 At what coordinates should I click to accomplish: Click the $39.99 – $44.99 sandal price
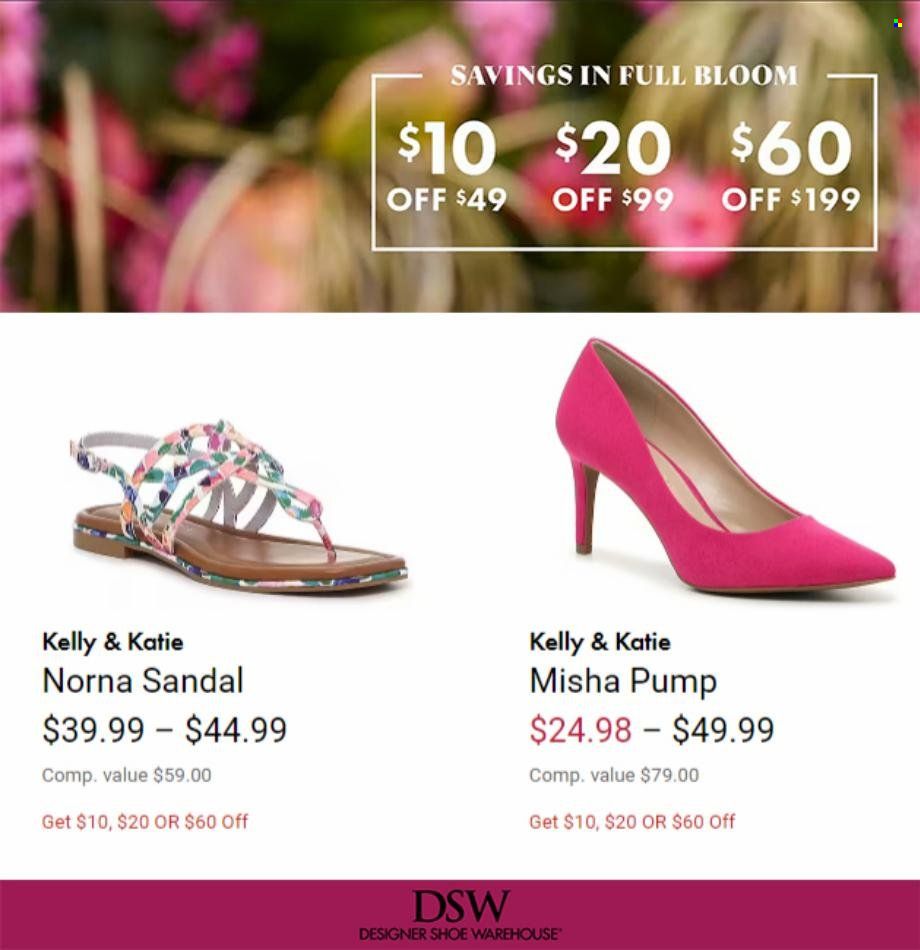click(x=164, y=729)
